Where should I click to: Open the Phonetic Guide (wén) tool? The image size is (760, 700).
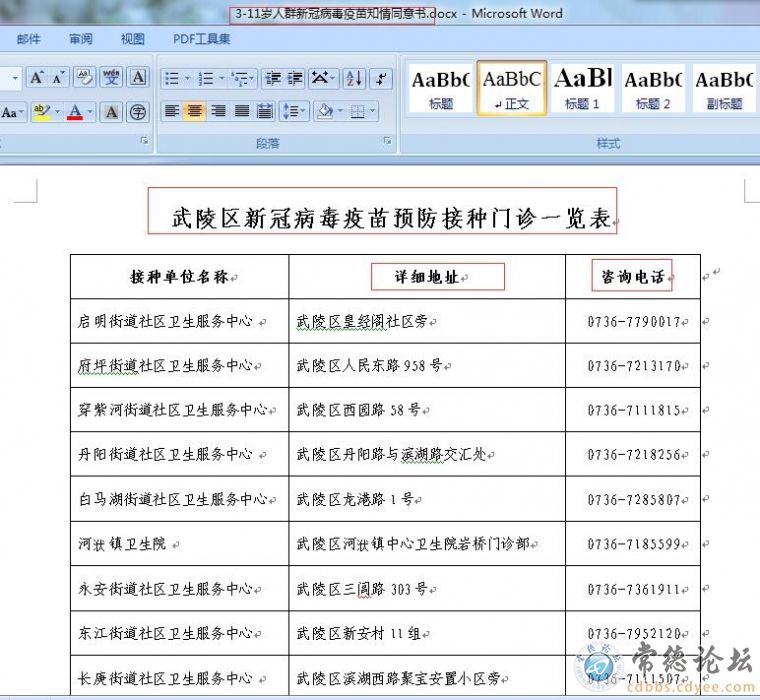[111, 78]
